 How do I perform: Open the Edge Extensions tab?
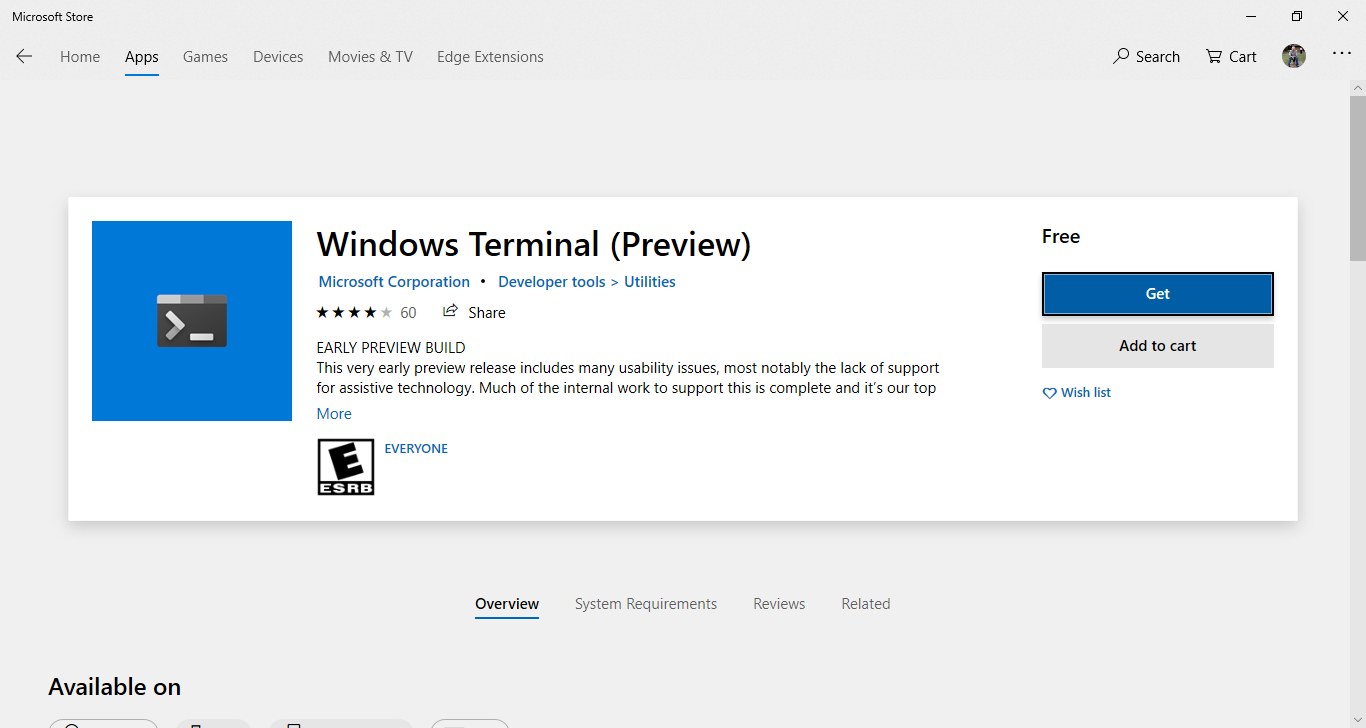(x=490, y=57)
